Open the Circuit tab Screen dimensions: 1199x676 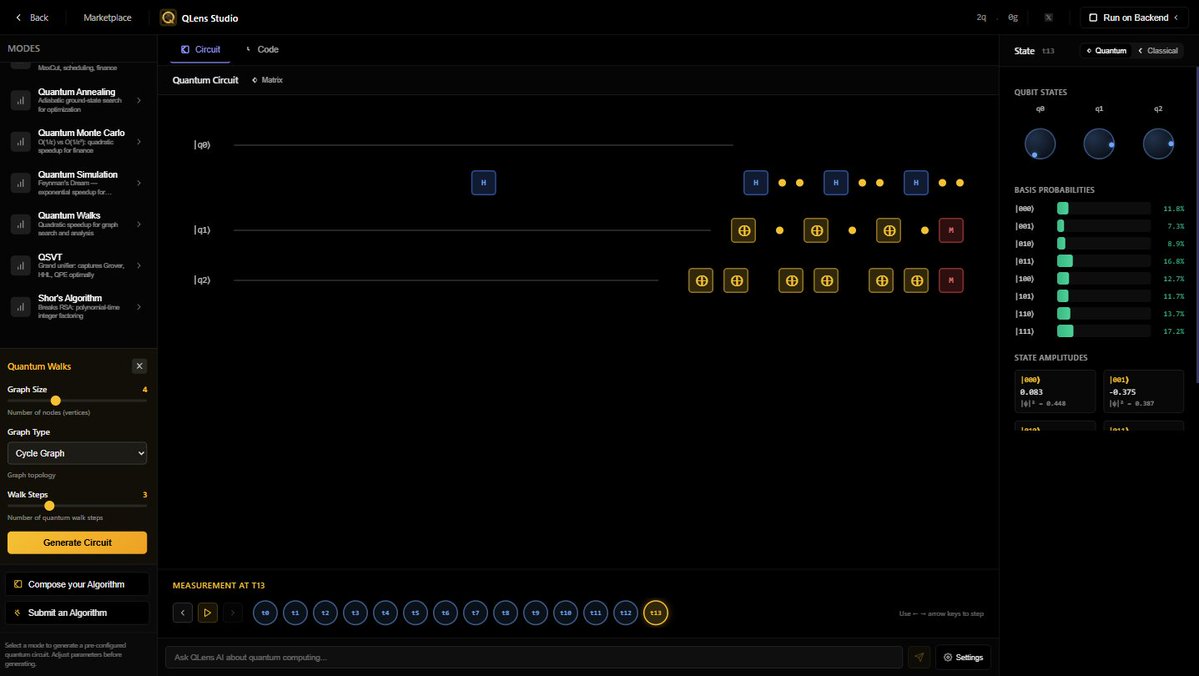200,50
